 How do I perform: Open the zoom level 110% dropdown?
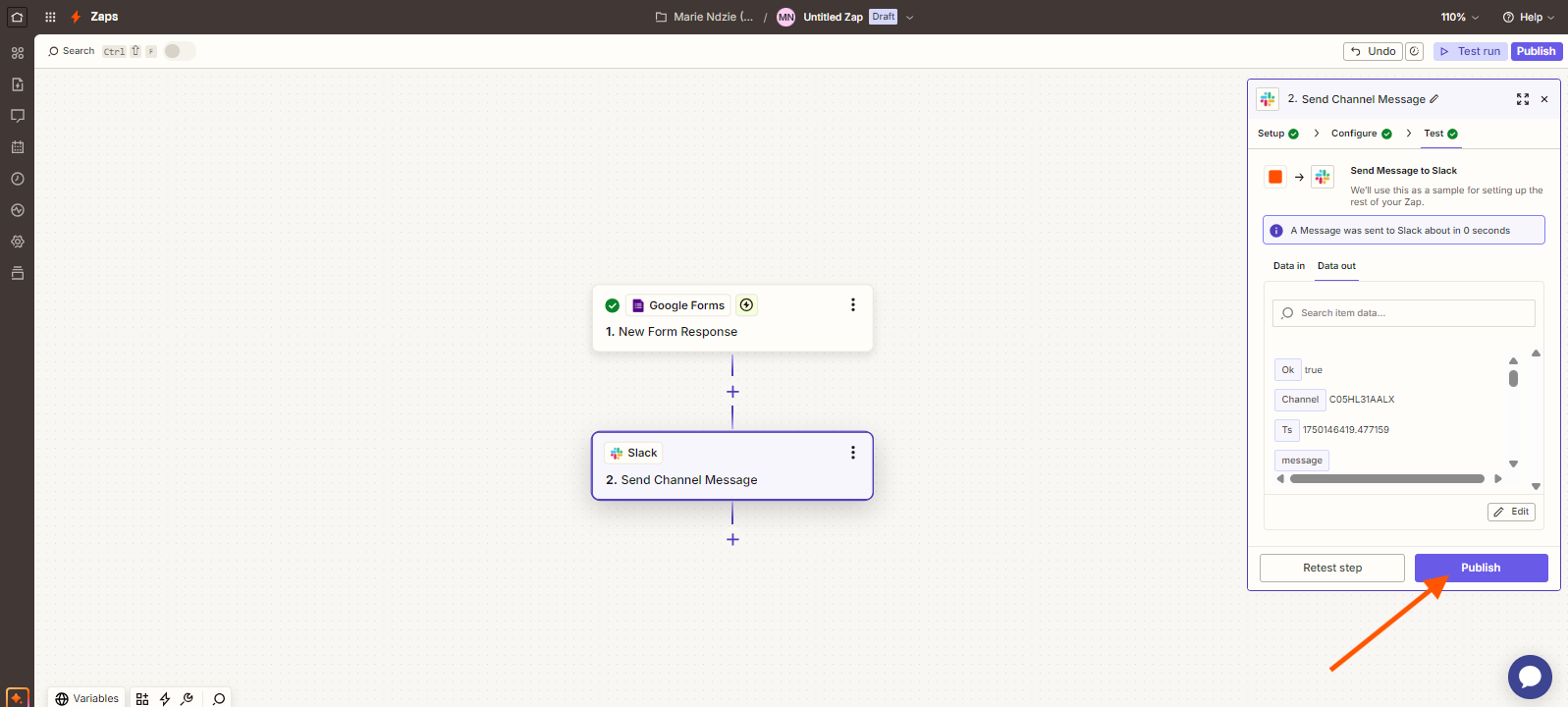1460,17
